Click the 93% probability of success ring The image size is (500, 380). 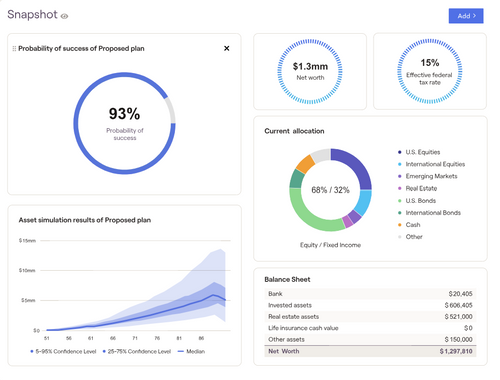(124, 123)
